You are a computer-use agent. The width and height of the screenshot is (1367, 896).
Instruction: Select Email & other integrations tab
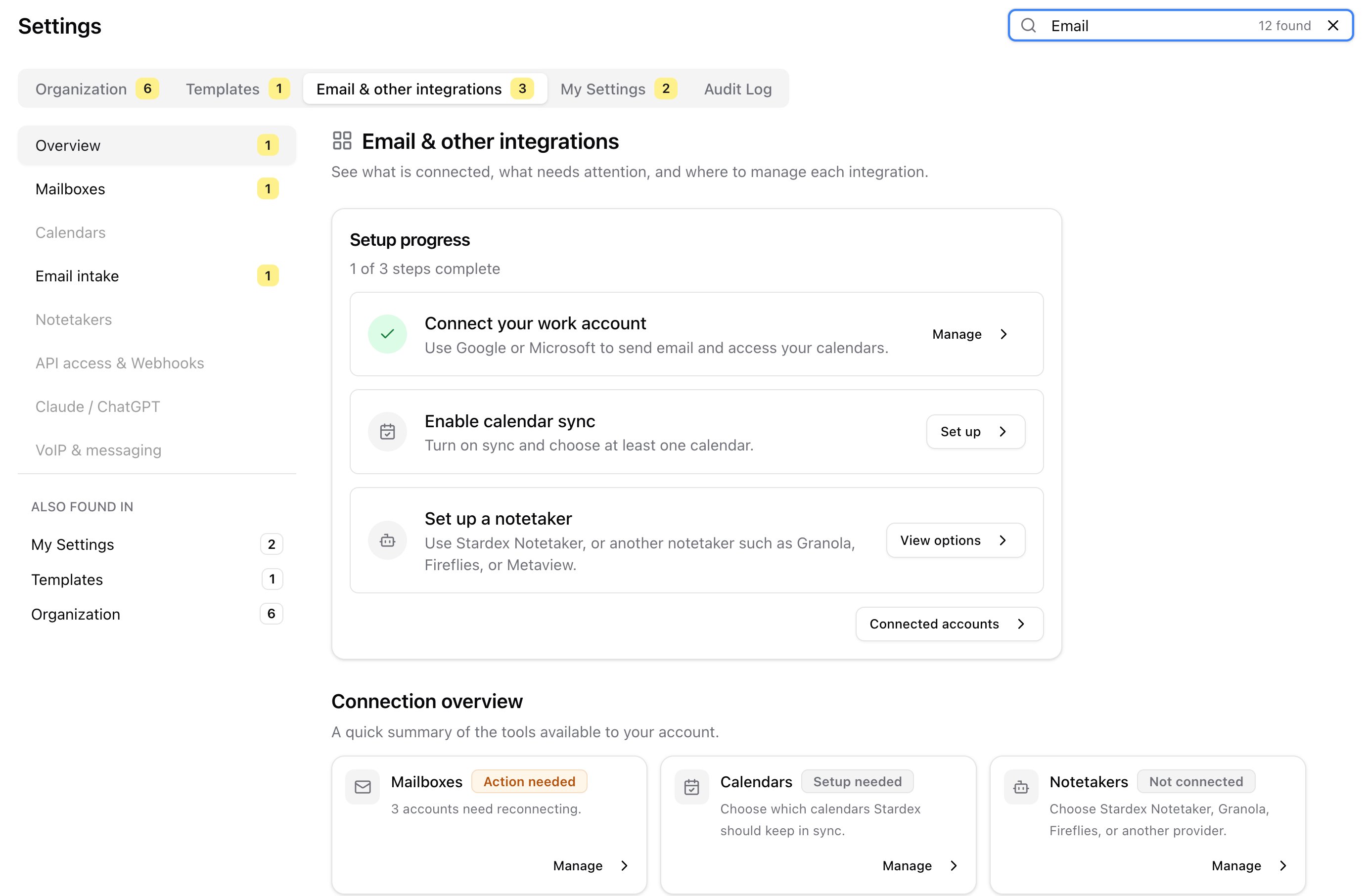click(x=425, y=89)
